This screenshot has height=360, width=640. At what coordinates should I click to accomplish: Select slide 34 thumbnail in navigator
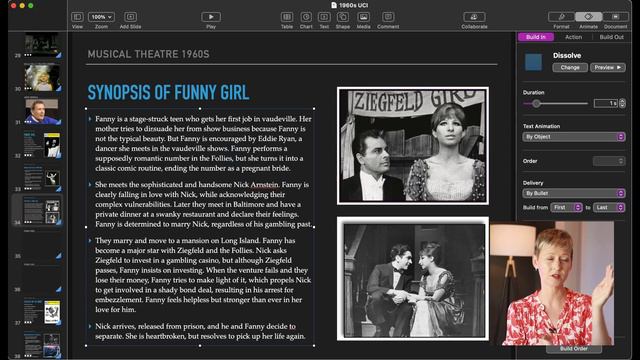point(42,211)
